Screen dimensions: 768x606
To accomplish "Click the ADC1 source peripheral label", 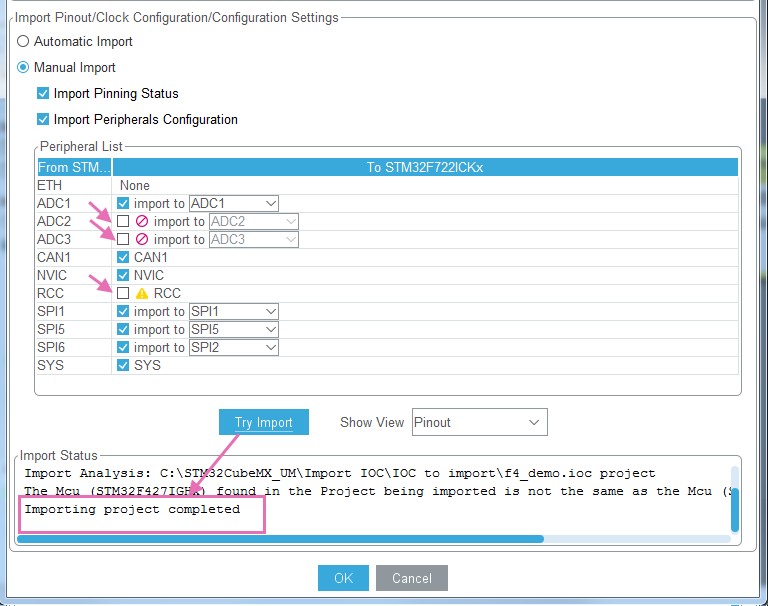I will tap(53, 203).
